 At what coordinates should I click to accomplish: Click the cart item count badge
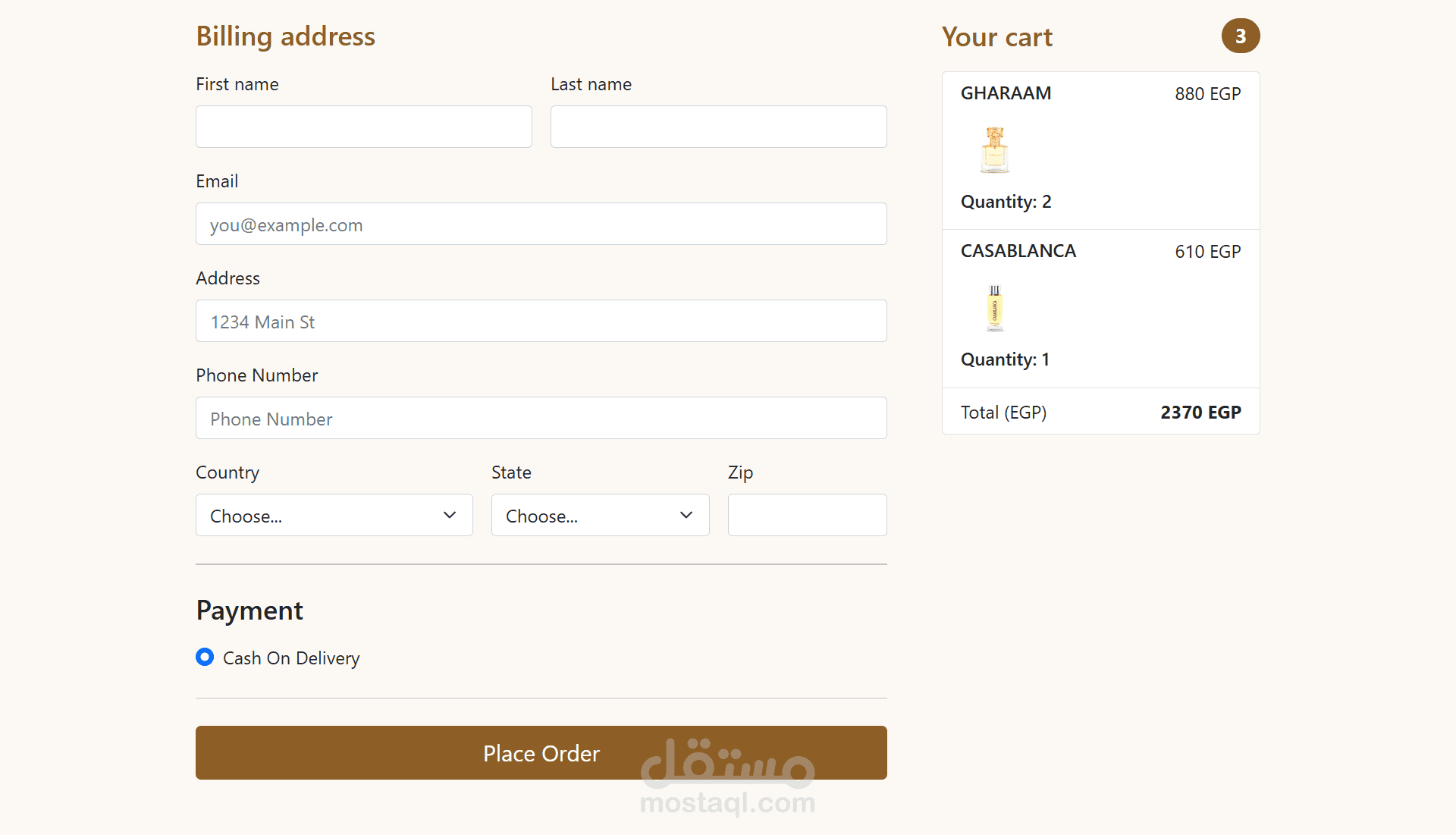click(1240, 36)
